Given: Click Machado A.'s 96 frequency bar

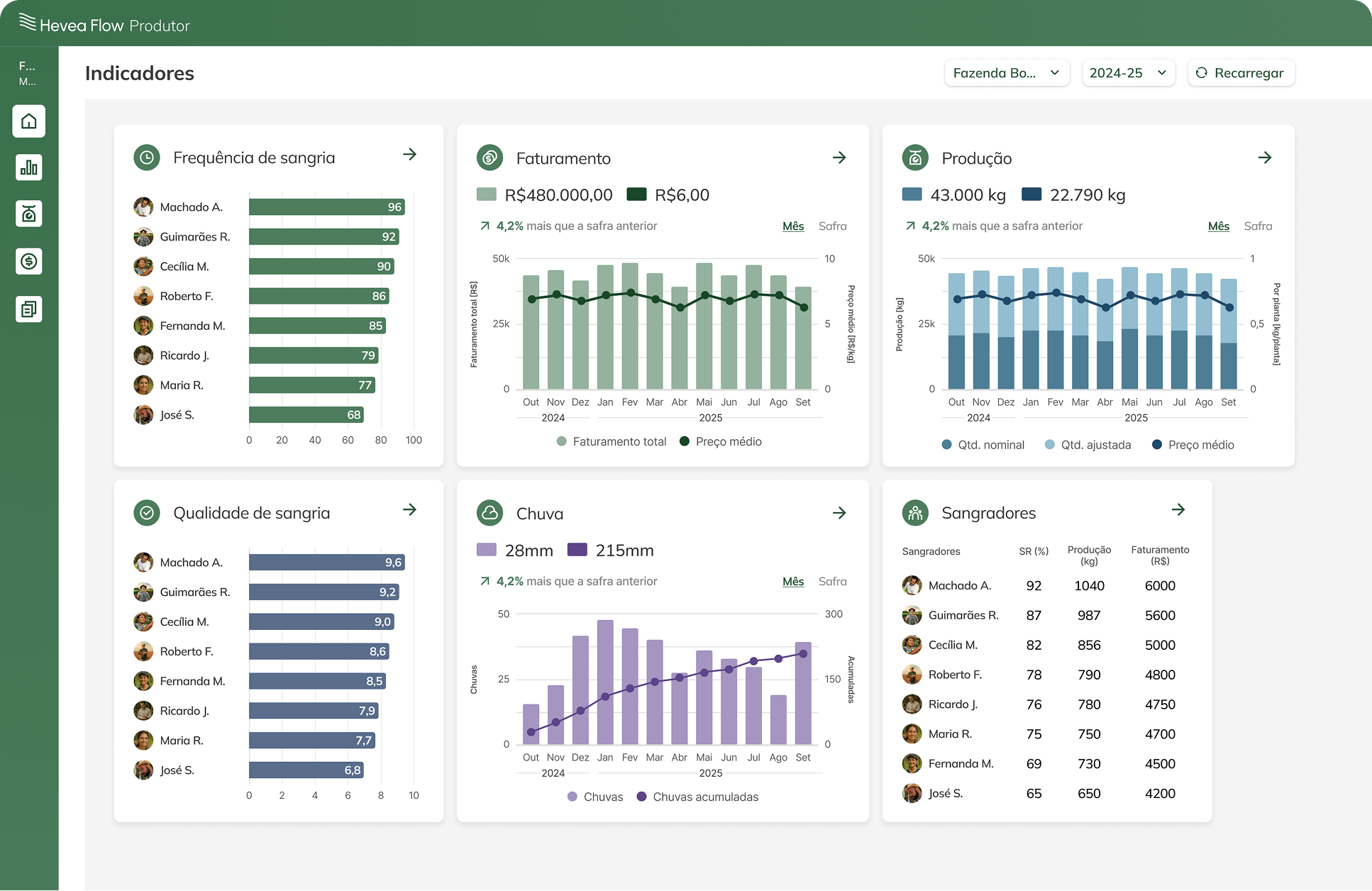Looking at the screenshot, I should click(x=325, y=206).
